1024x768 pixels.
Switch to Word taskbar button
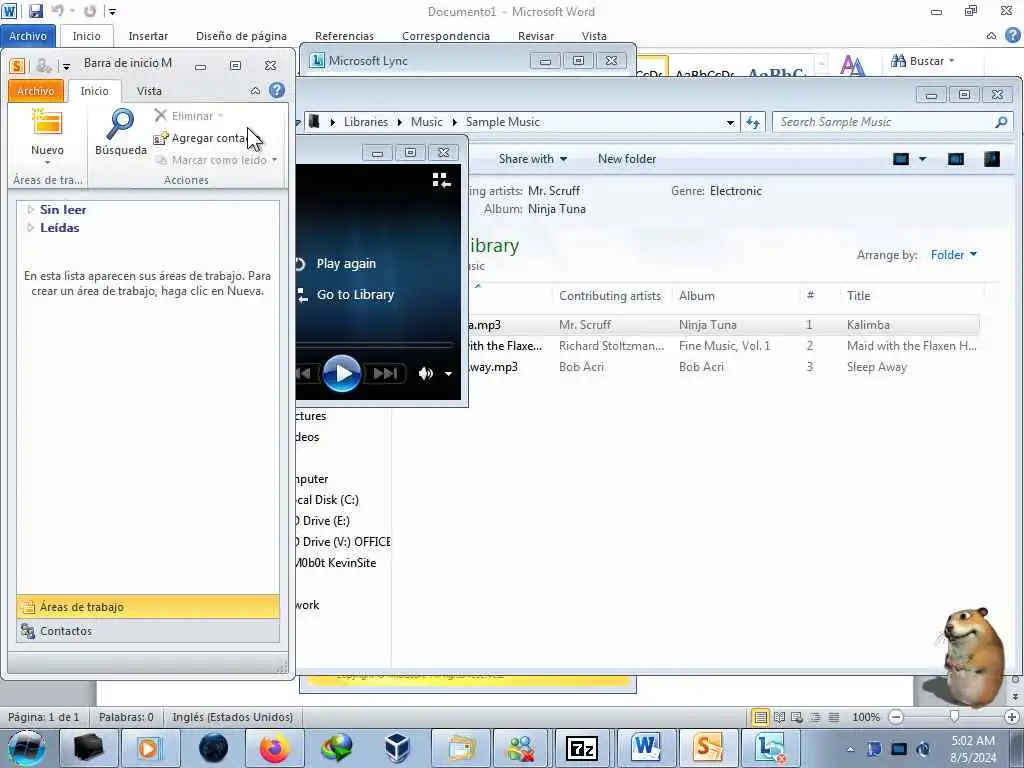[x=646, y=748]
